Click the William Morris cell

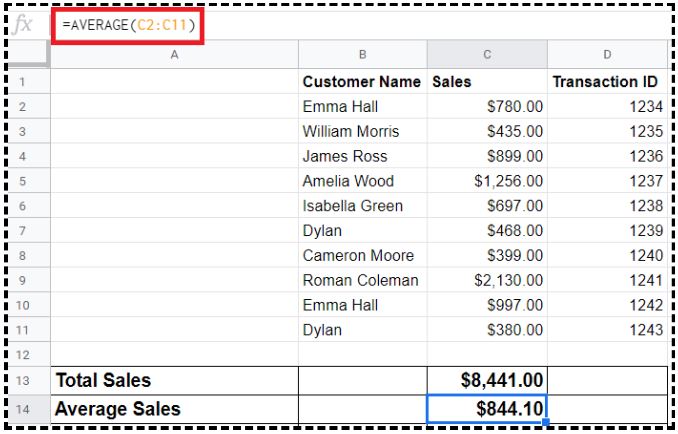362,131
